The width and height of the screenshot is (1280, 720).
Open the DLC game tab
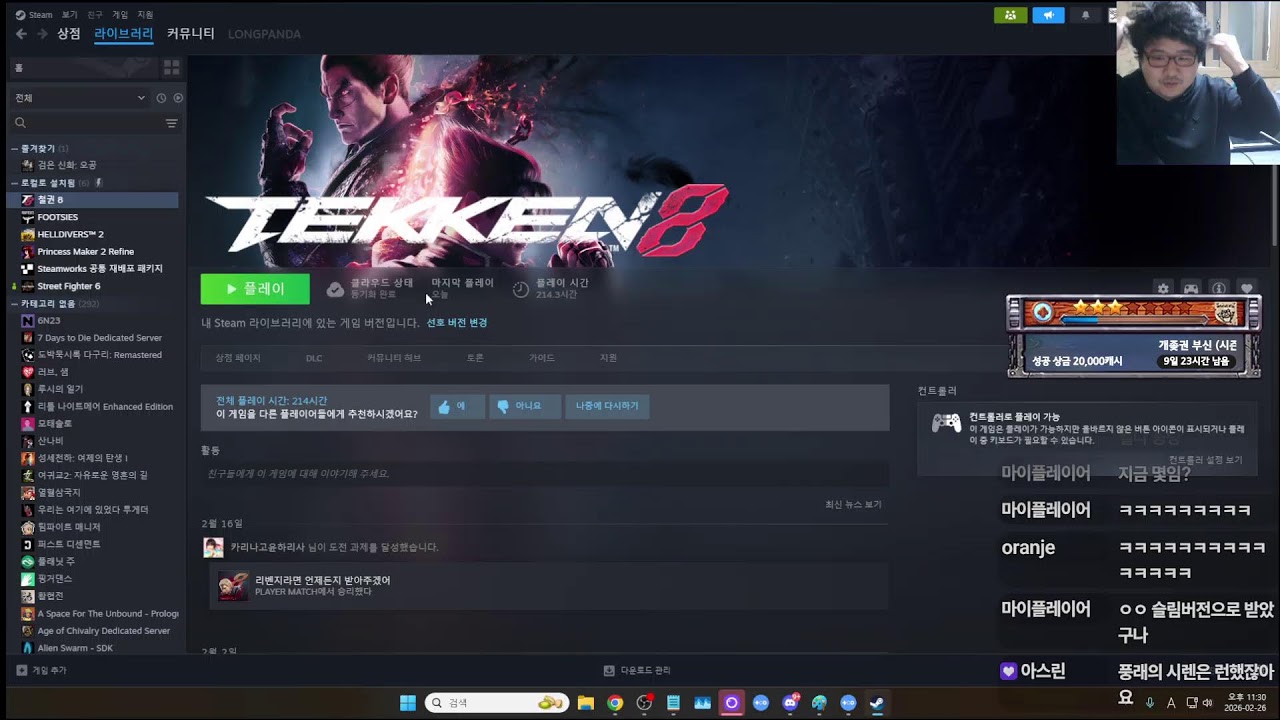click(314, 358)
